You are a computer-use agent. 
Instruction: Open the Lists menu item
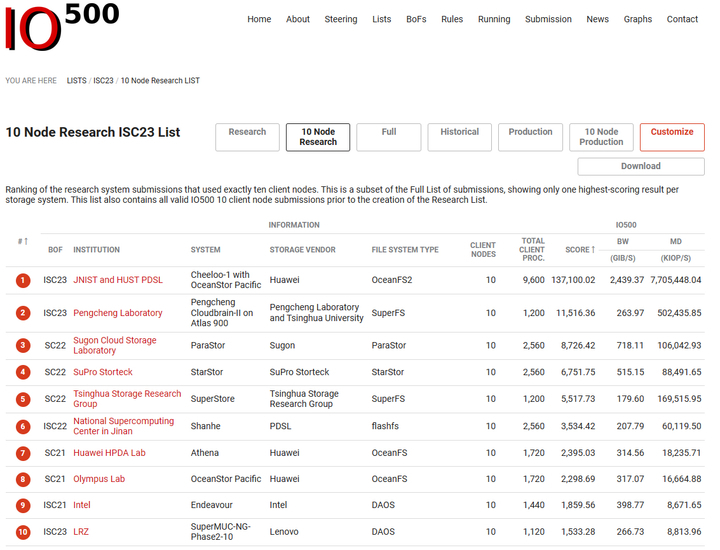click(x=381, y=19)
